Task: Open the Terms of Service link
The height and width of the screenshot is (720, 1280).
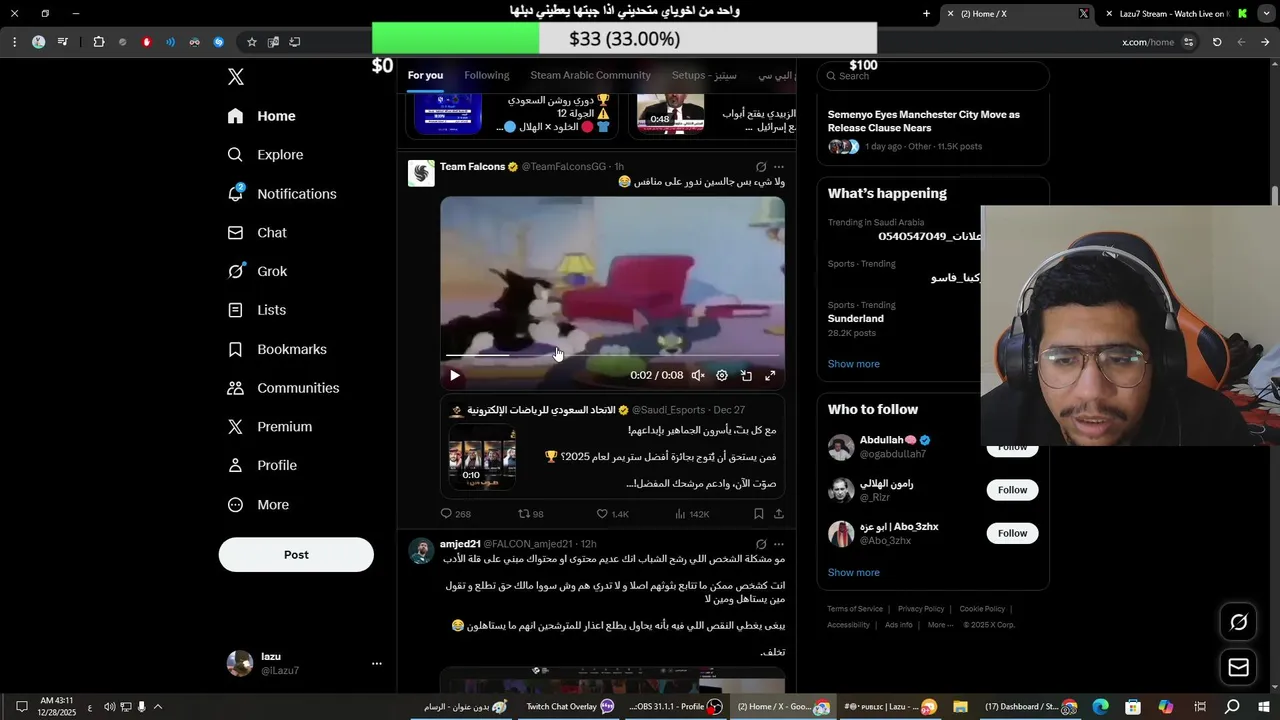Action: pos(855,609)
